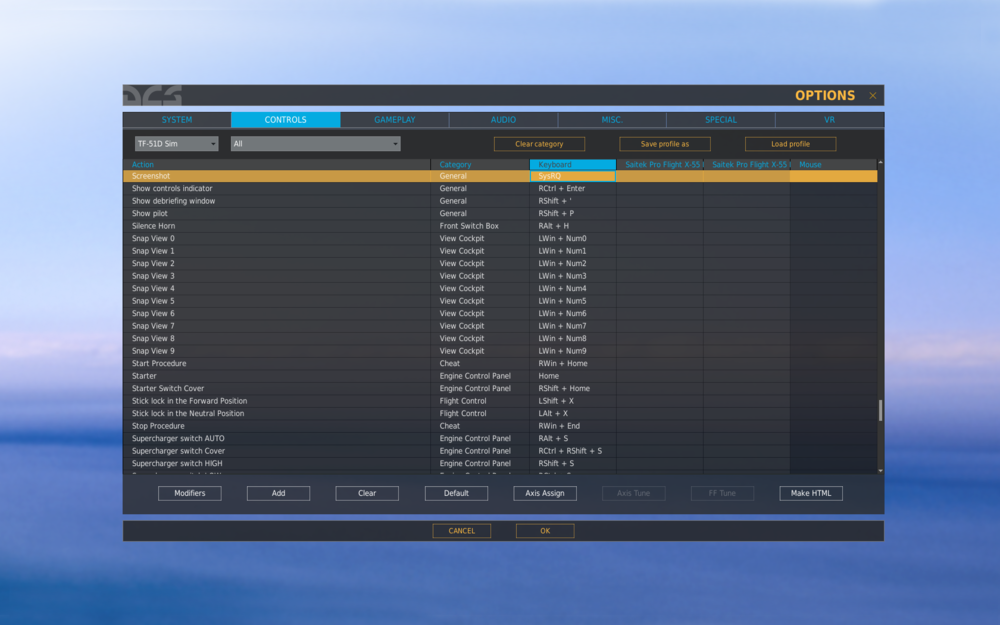Click Load profile
This screenshot has height=625, width=1000.
coord(789,143)
